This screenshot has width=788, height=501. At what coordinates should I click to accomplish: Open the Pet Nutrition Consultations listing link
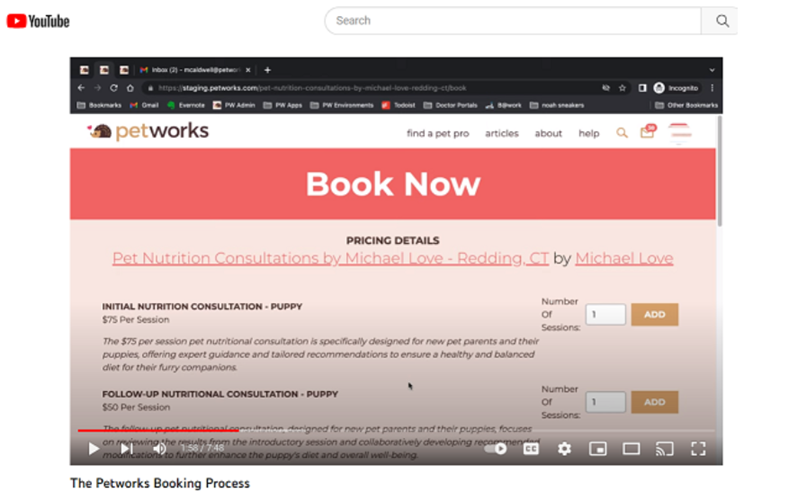pyautogui.click(x=330, y=258)
